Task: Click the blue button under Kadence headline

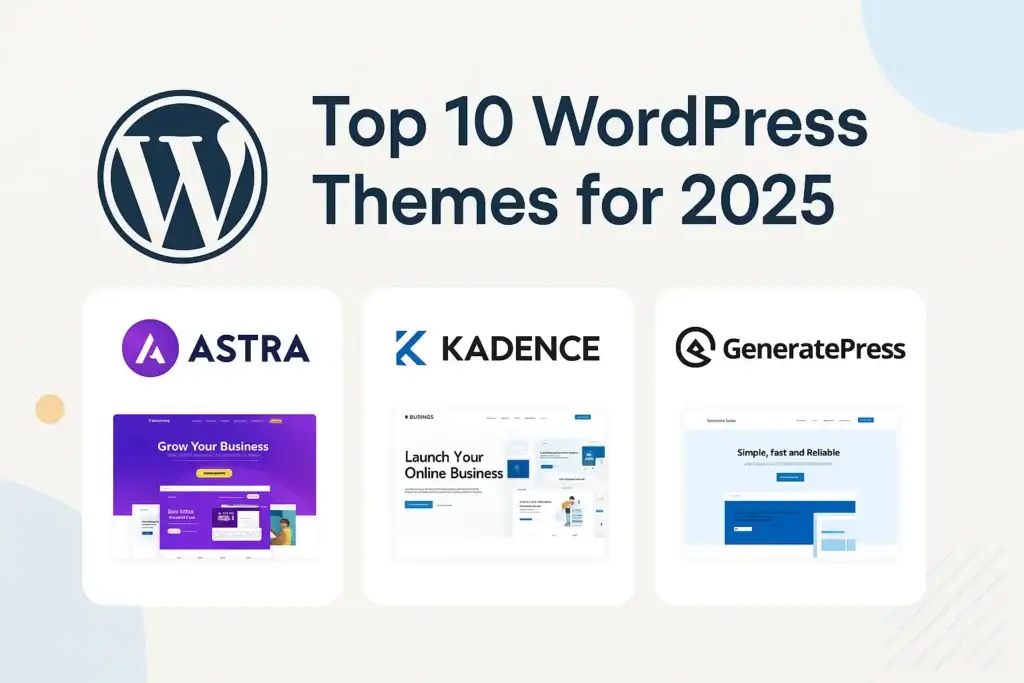Action: pyautogui.click(x=419, y=505)
